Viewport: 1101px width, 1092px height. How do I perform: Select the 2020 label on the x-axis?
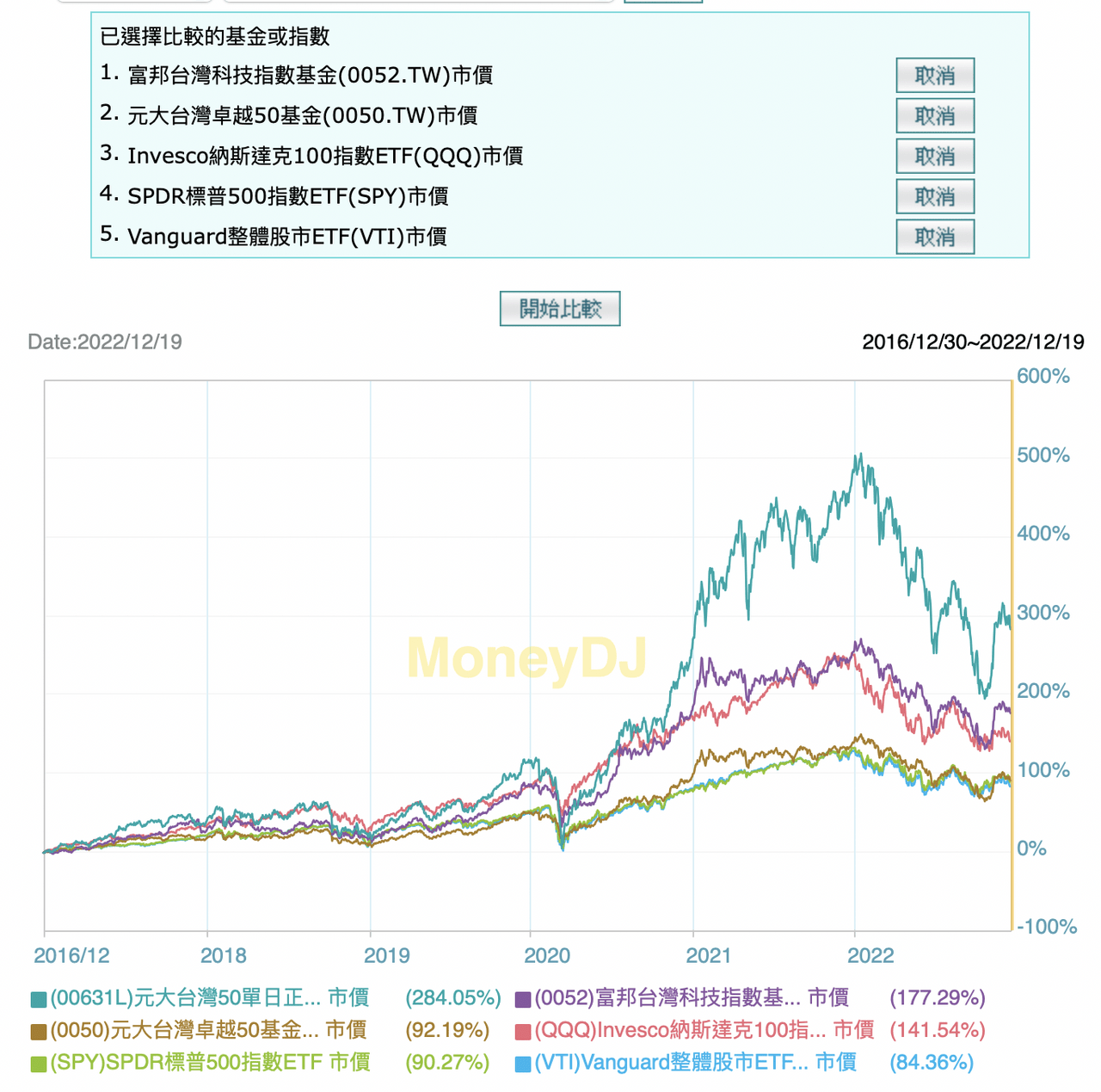[549, 955]
